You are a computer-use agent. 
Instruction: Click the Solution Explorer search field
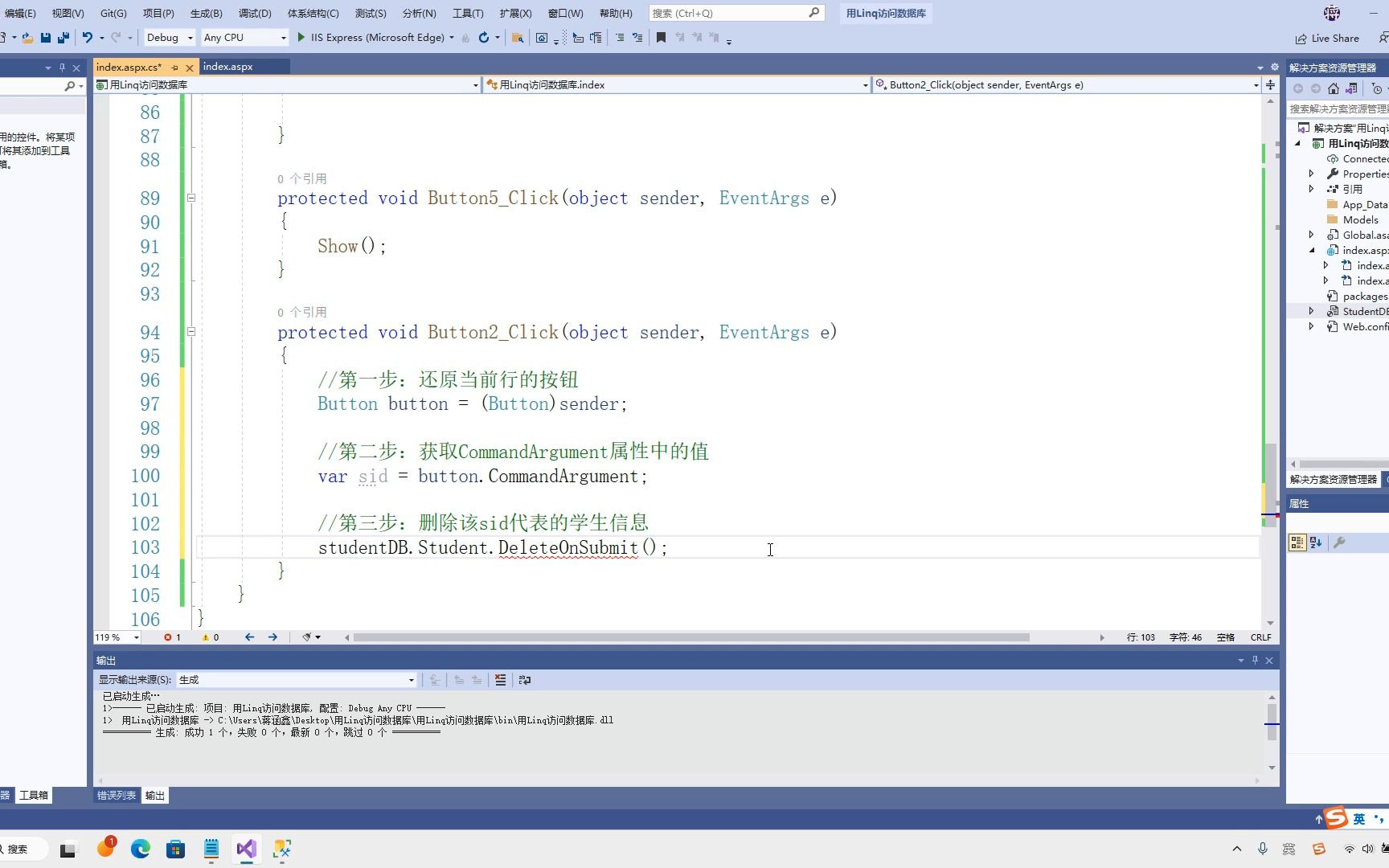pyautogui.click(x=1338, y=108)
